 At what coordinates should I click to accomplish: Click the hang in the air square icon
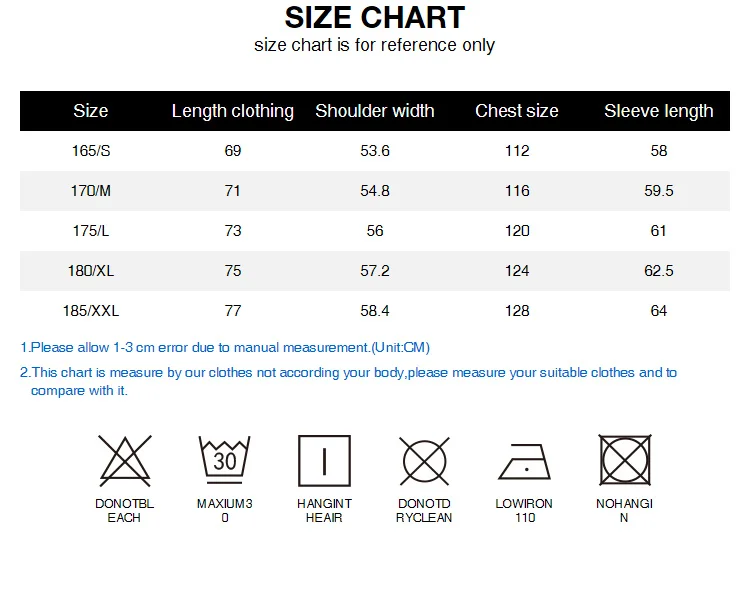click(324, 461)
